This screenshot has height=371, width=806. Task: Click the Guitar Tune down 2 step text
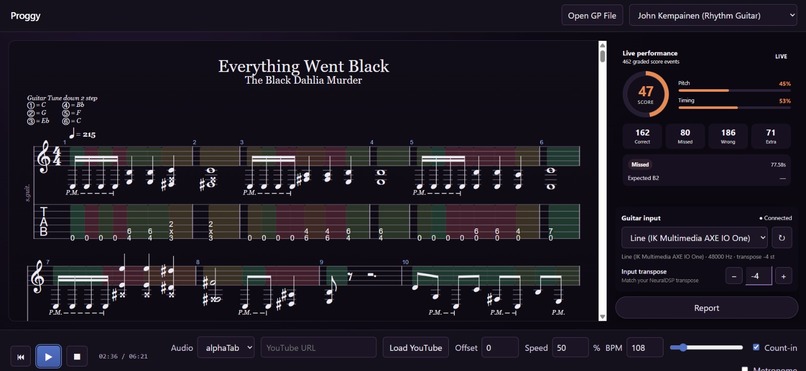pyautogui.click(x=62, y=98)
